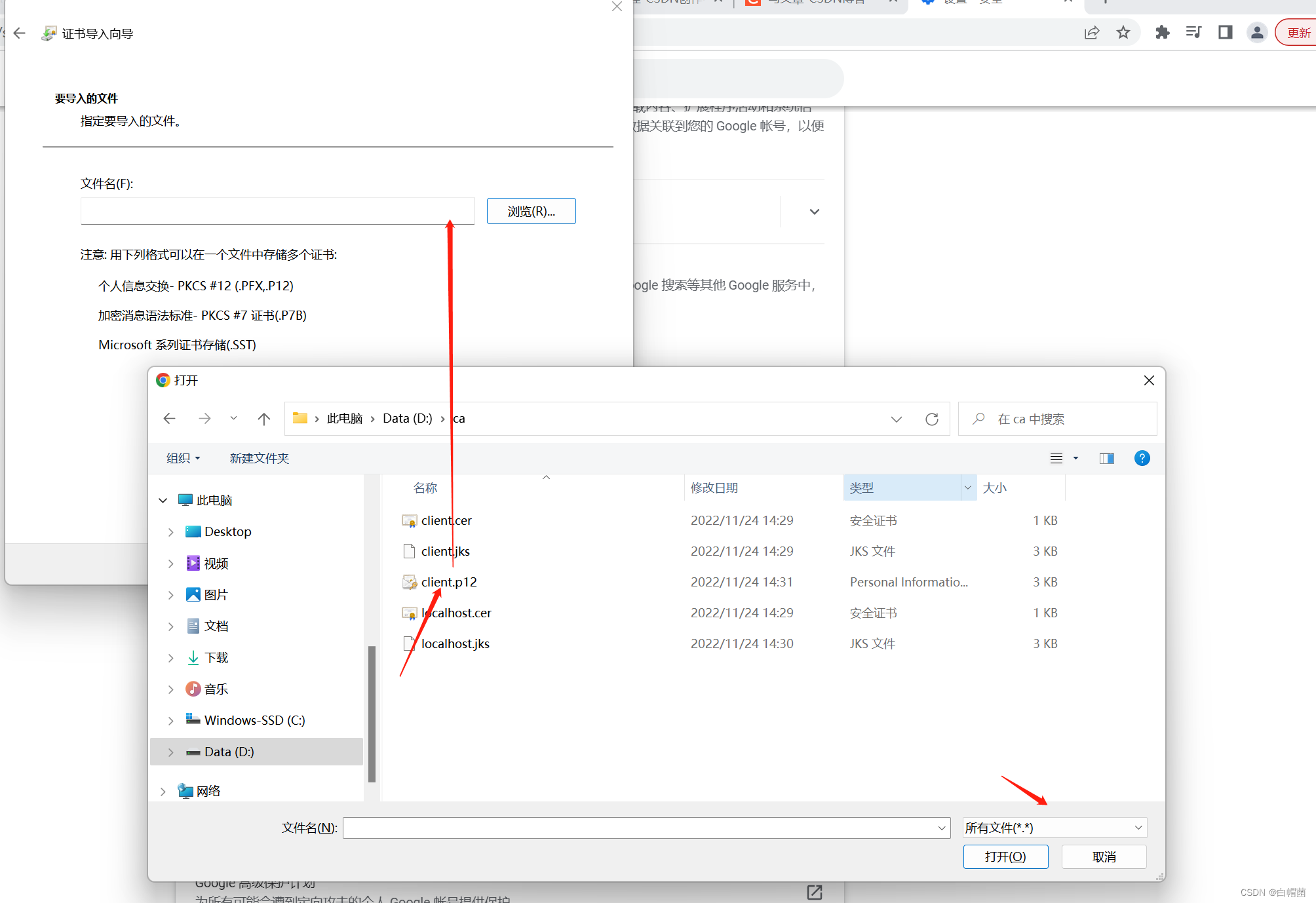Viewport: 1316px width, 903px height.
Task: Click the Chrome extensions puzzle icon
Action: 1162,32
